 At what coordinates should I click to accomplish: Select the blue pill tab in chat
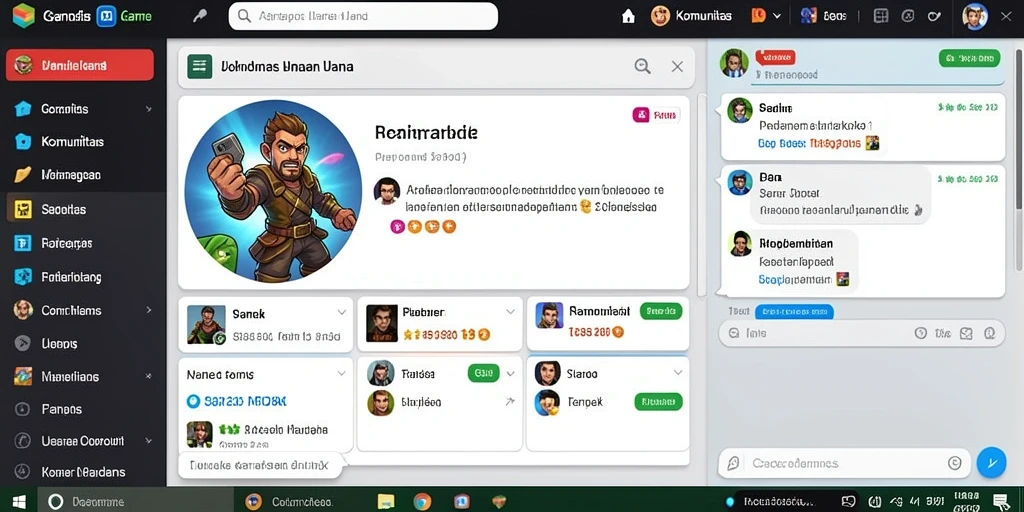(794, 312)
